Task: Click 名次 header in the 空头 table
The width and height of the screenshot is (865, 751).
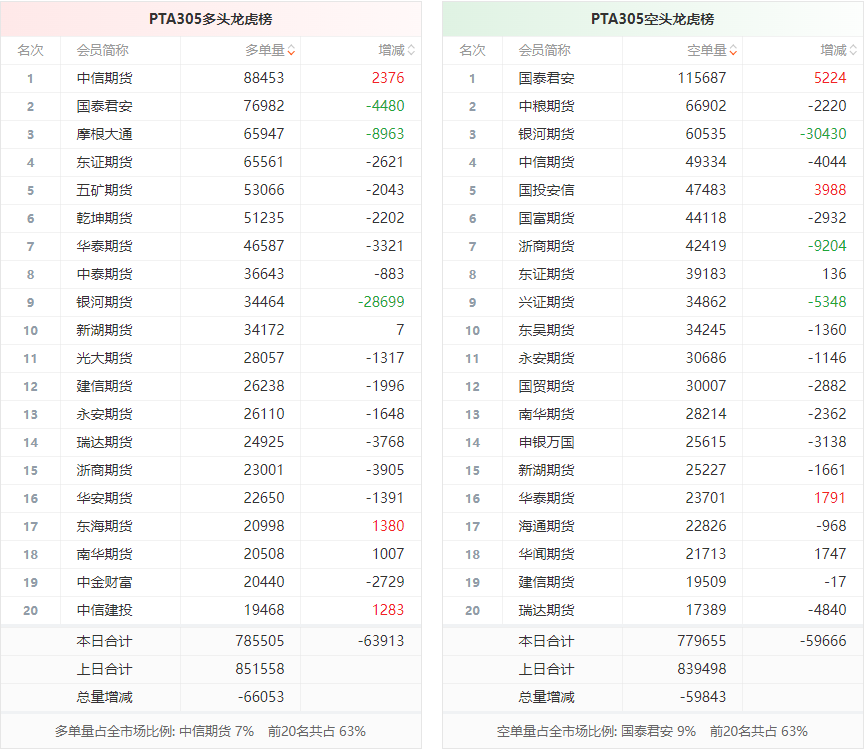Action: click(x=472, y=50)
